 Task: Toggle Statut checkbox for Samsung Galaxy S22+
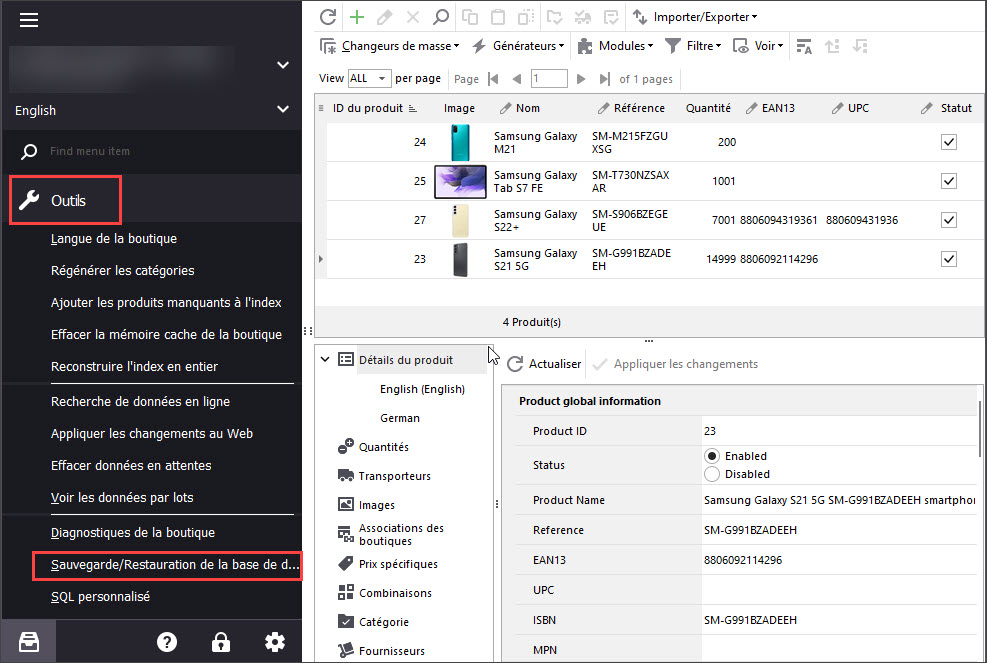(x=949, y=220)
